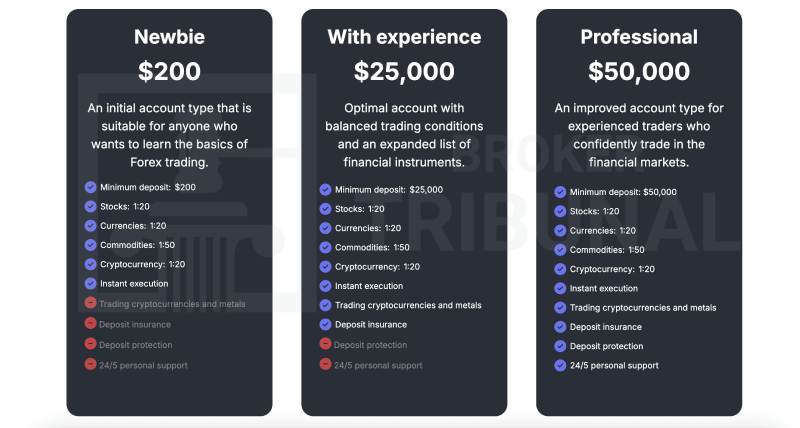800x428 pixels.
Task: Click the checkmark beside Professional 24/5 personal support
Action: (x=560, y=365)
